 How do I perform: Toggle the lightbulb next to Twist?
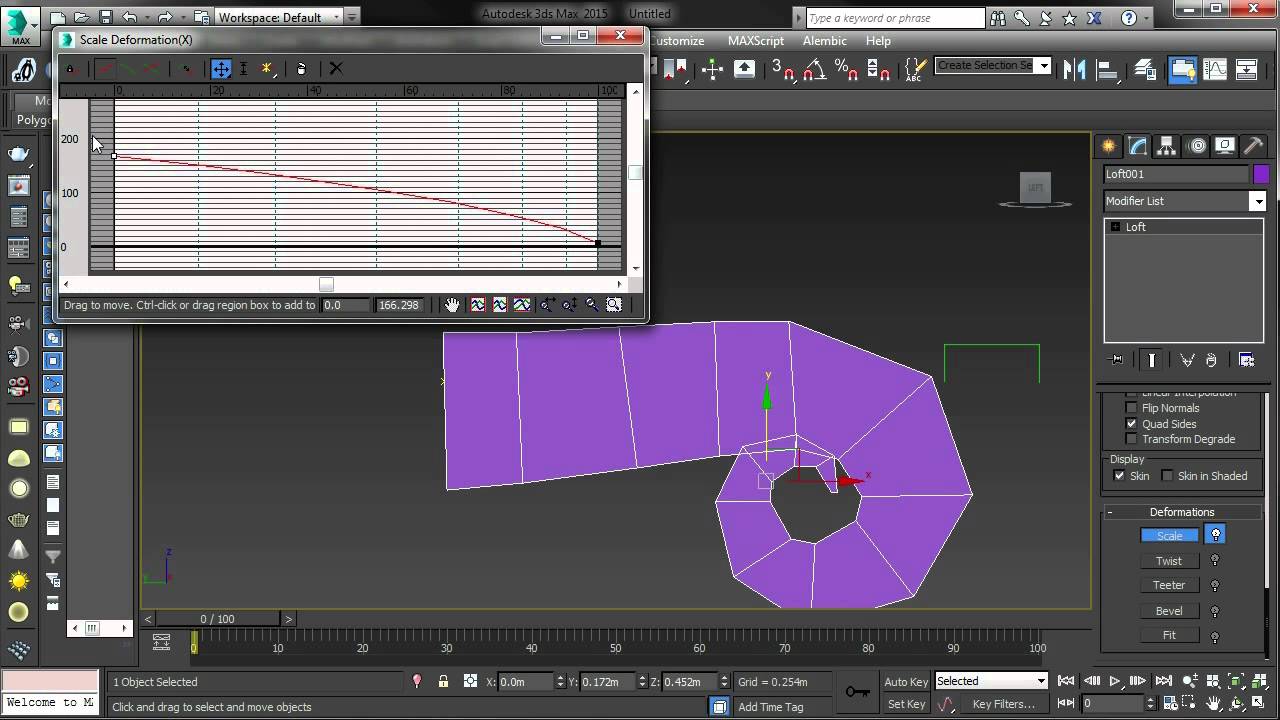[1215, 561]
